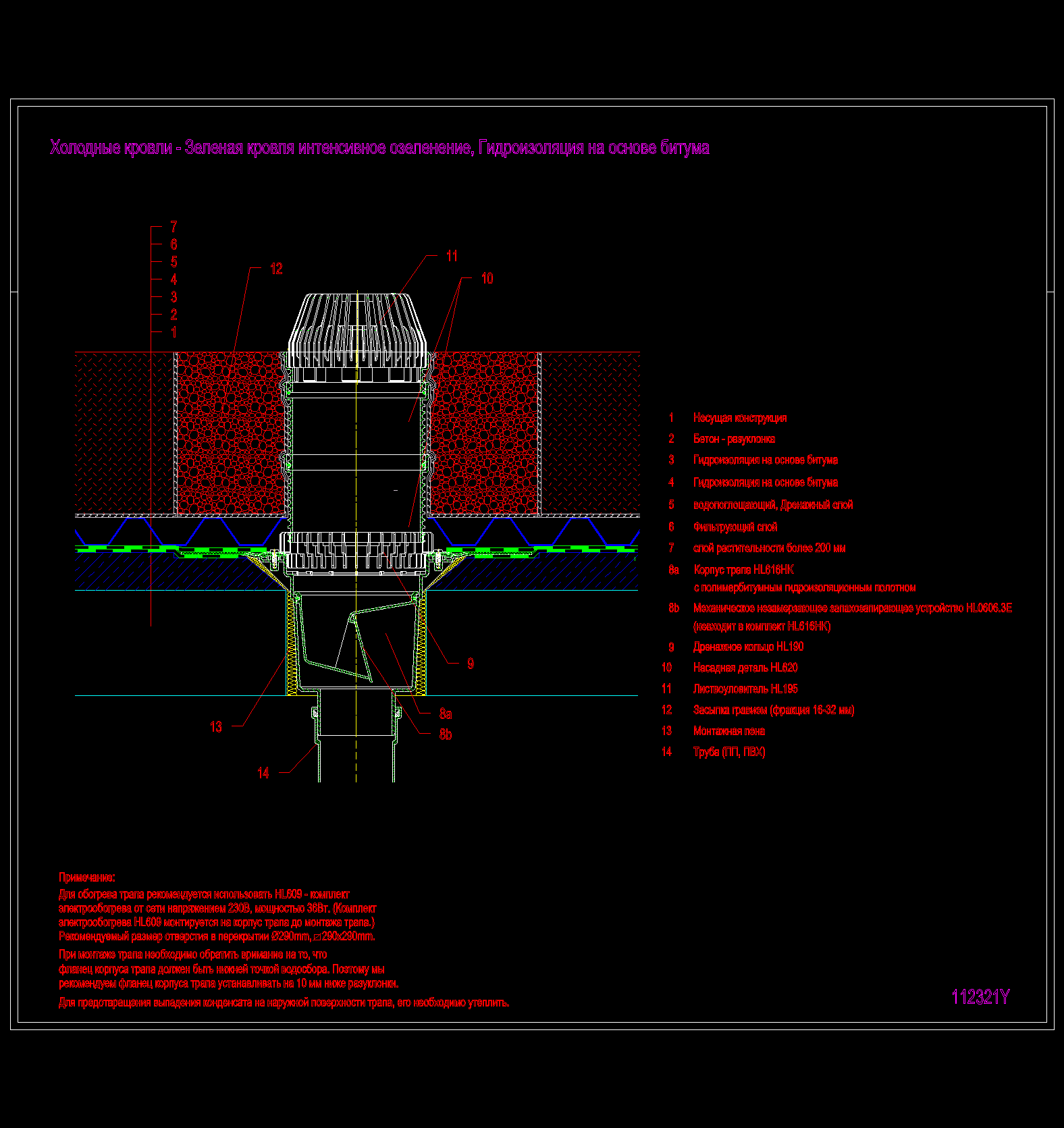Click the 'Примечание:' heading
Image resolution: width=1064 pixels, height=1128 pixels.
[86, 877]
